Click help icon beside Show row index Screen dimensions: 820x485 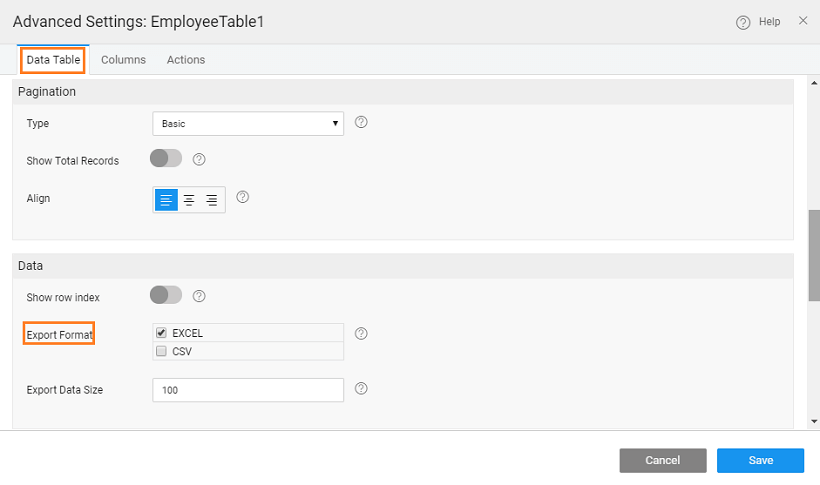coord(199,296)
